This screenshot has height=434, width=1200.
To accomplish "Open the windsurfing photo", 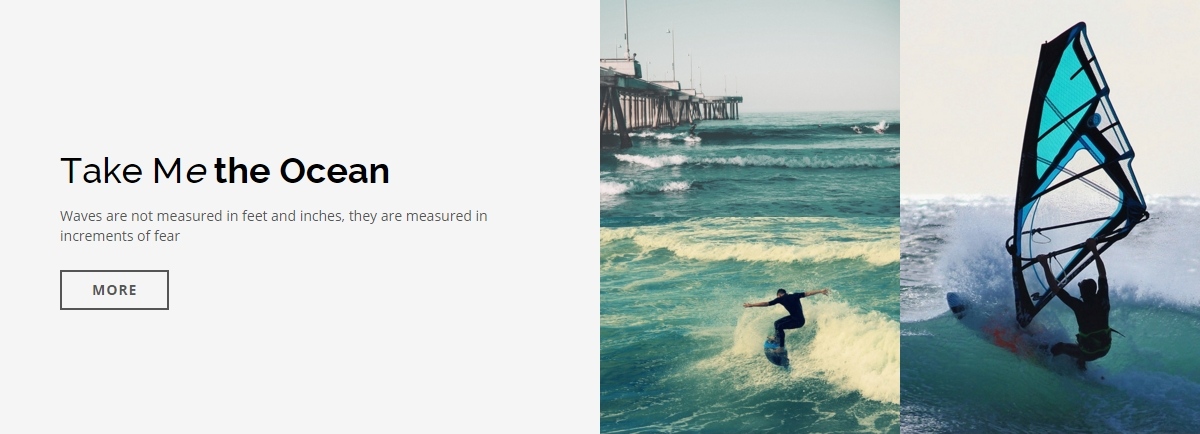I will (x=1050, y=217).
